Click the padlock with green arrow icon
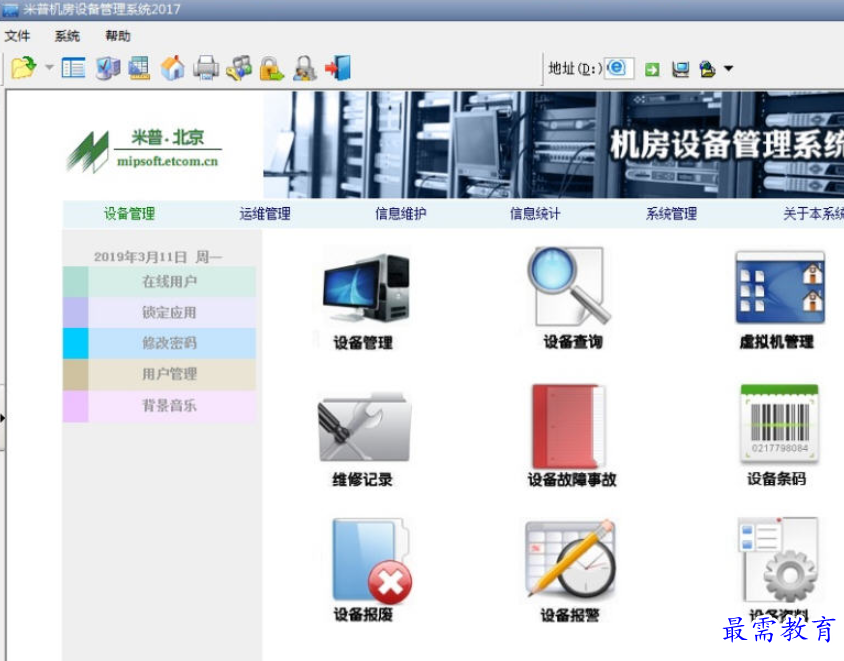 [x=272, y=69]
